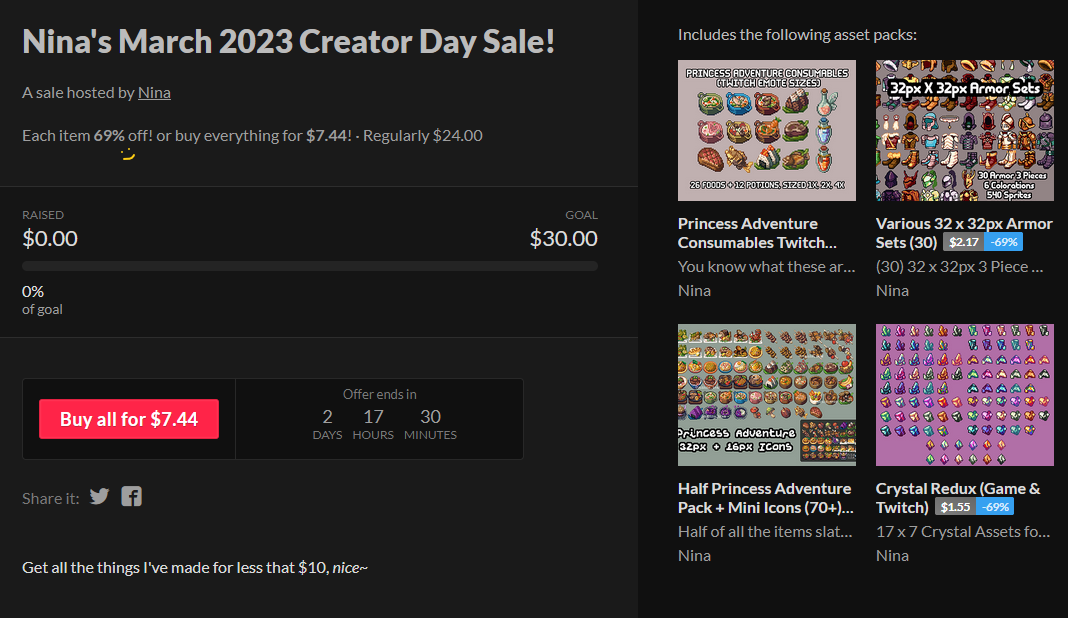Image resolution: width=1068 pixels, height=618 pixels.
Task: Click Half Princess Adventure Pack title link
Action: click(x=764, y=498)
